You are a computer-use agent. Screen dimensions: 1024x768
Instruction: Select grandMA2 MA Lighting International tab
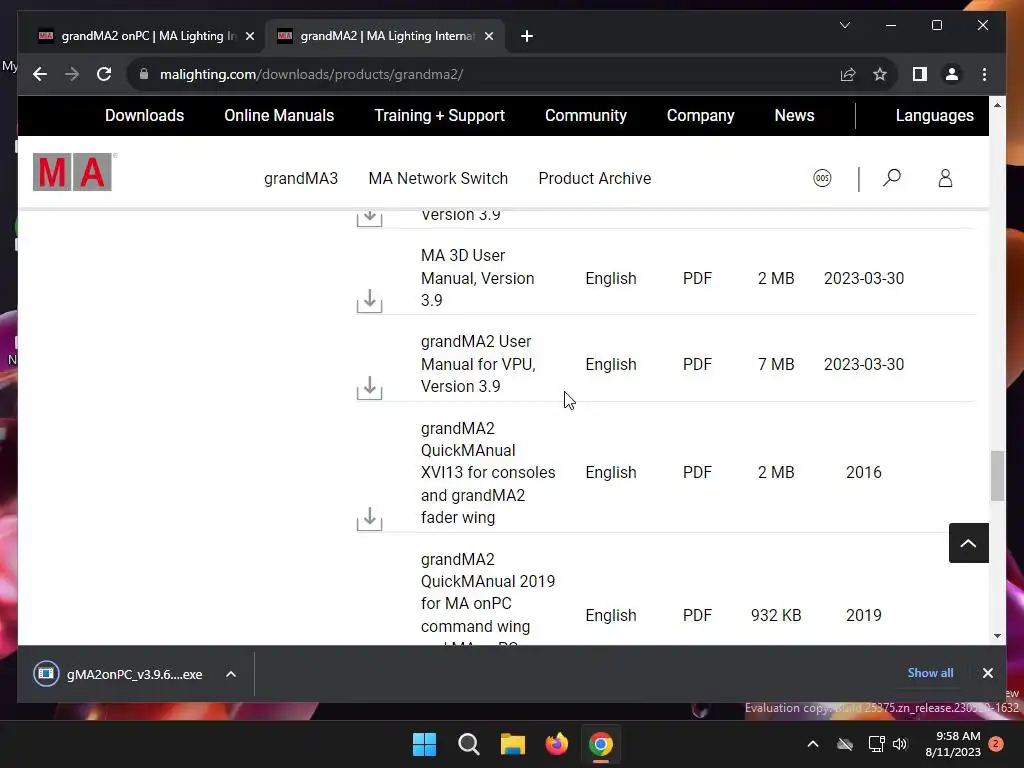pos(385,36)
